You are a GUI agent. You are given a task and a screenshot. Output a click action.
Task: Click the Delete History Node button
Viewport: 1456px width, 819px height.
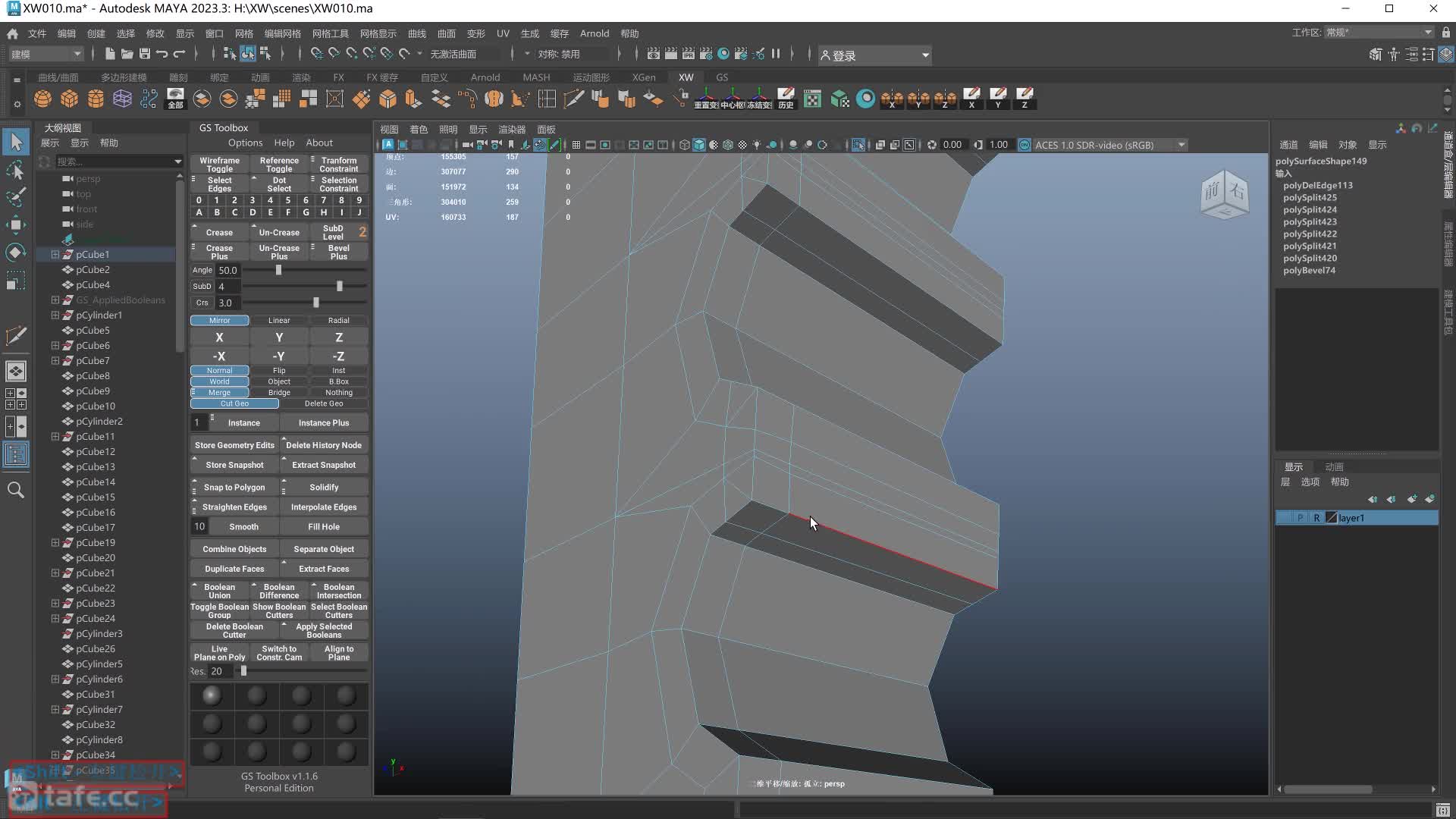point(324,445)
